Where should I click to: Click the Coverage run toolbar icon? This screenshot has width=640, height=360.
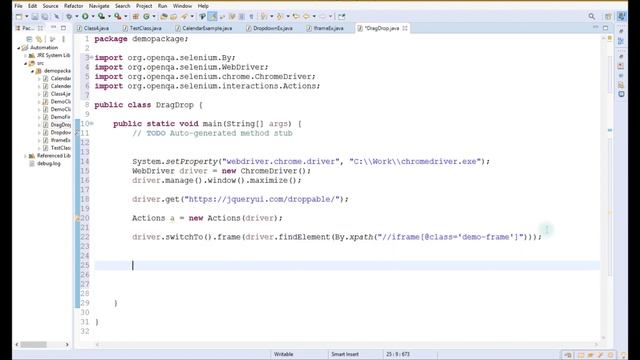click(101, 16)
